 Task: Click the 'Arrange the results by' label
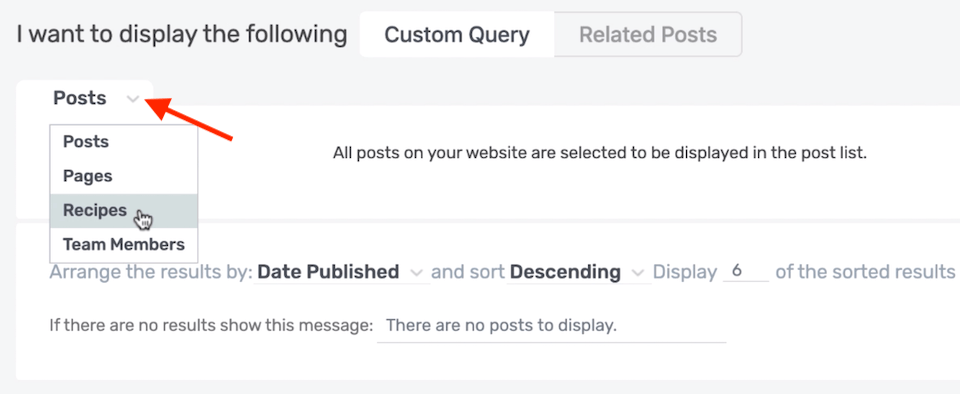click(x=151, y=272)
